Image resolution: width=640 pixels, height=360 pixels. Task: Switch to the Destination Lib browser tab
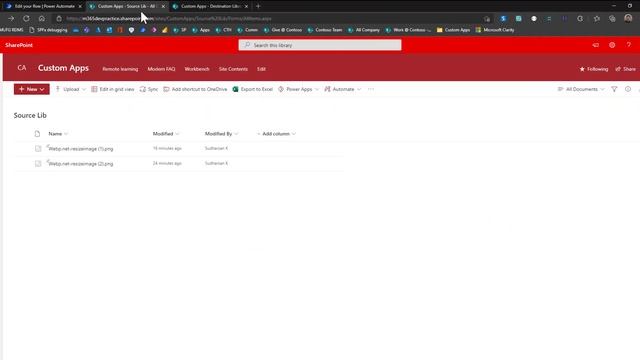pos(211,6)
